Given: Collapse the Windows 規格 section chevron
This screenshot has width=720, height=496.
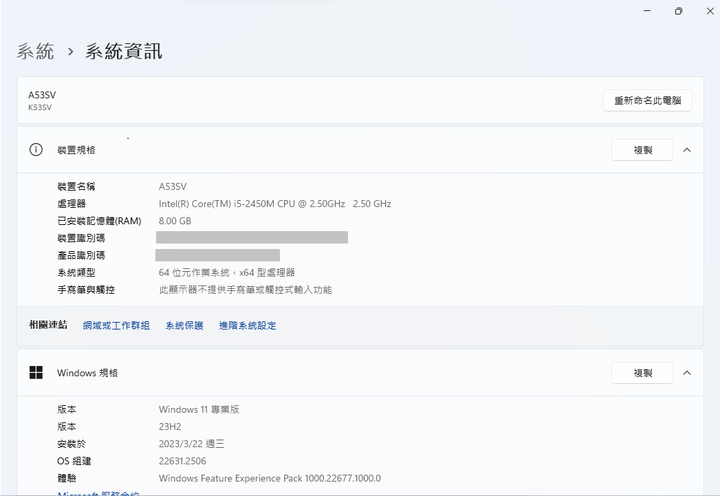Looking at the screenshot, I should pos(687,373).
